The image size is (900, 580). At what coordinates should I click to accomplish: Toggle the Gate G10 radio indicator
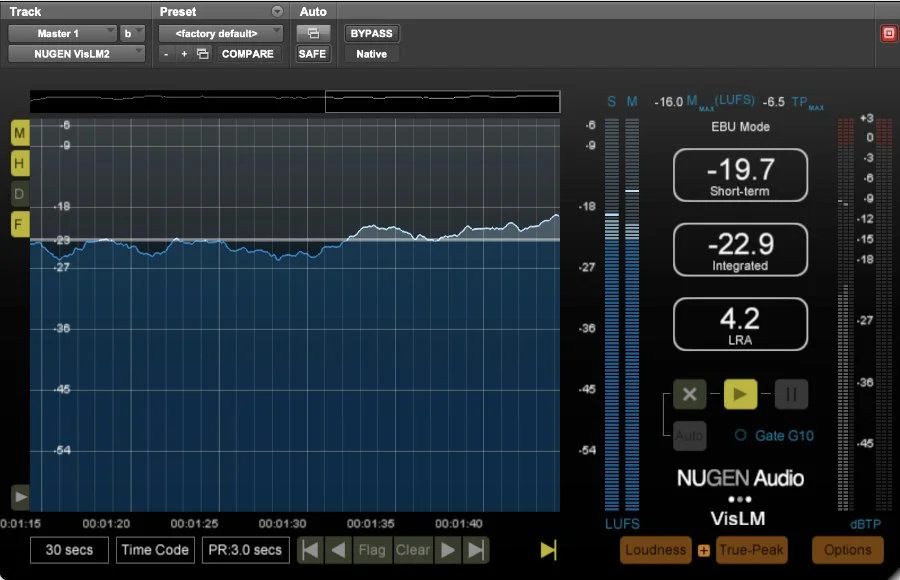(740, 435)
